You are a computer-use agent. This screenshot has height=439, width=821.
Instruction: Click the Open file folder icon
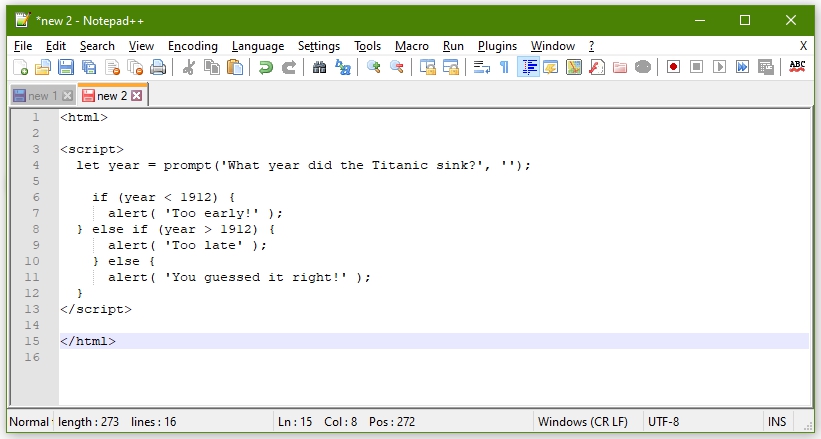click(42, 67)
